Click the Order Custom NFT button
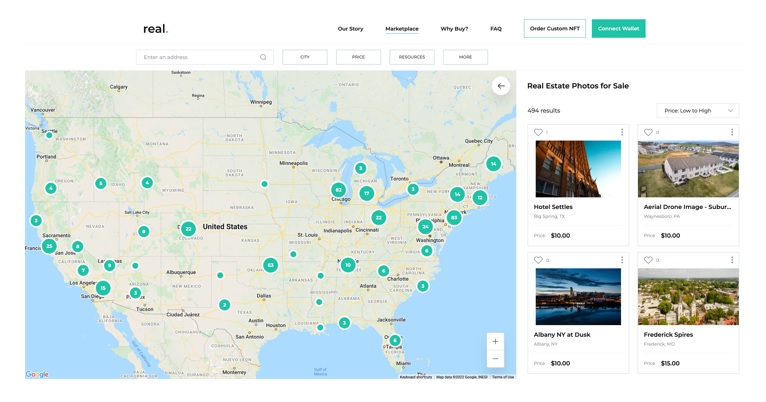The image size is (766, 402). click(554, 29)
